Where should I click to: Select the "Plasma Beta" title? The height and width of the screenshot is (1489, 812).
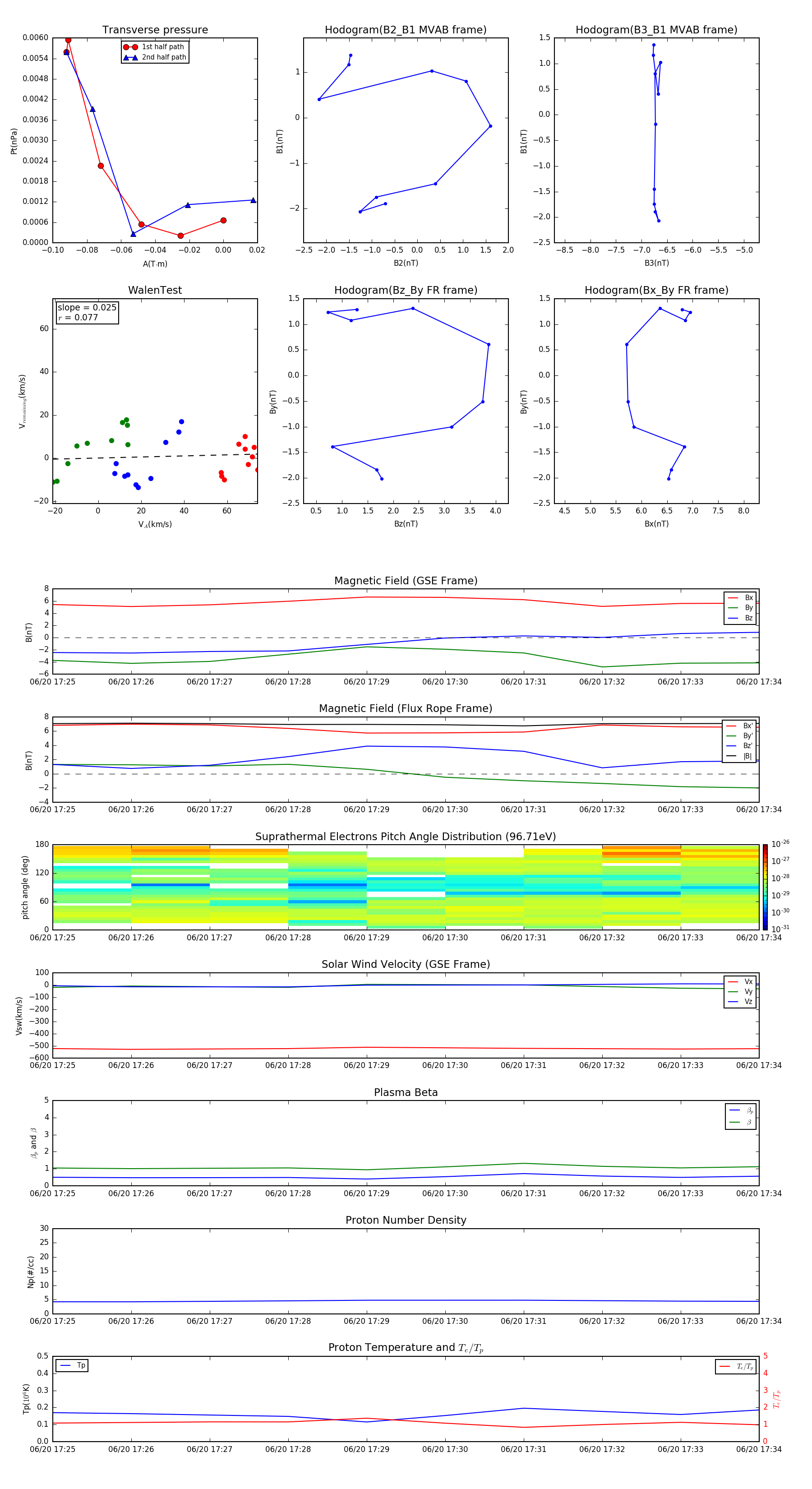click(406, 1092)
